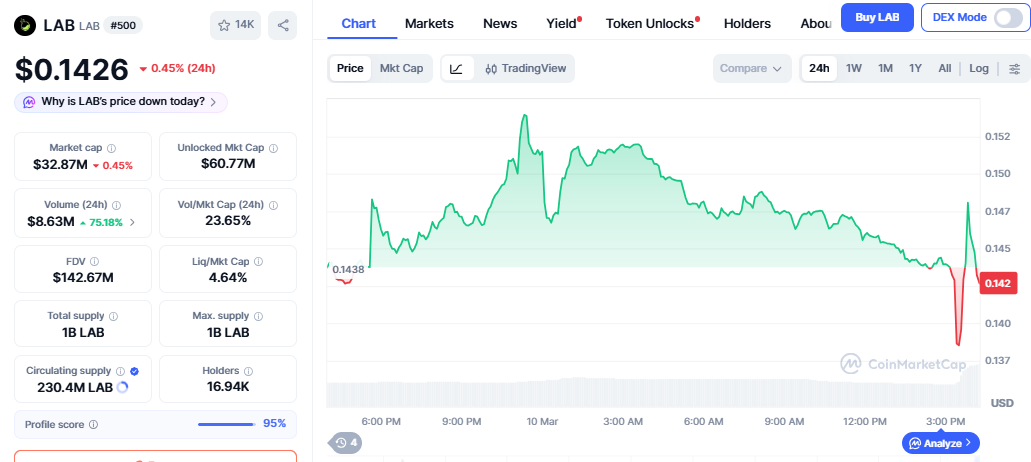Open the history events badge showing 4
Viewport: 1031px width, 462px height.
[345, 443]
